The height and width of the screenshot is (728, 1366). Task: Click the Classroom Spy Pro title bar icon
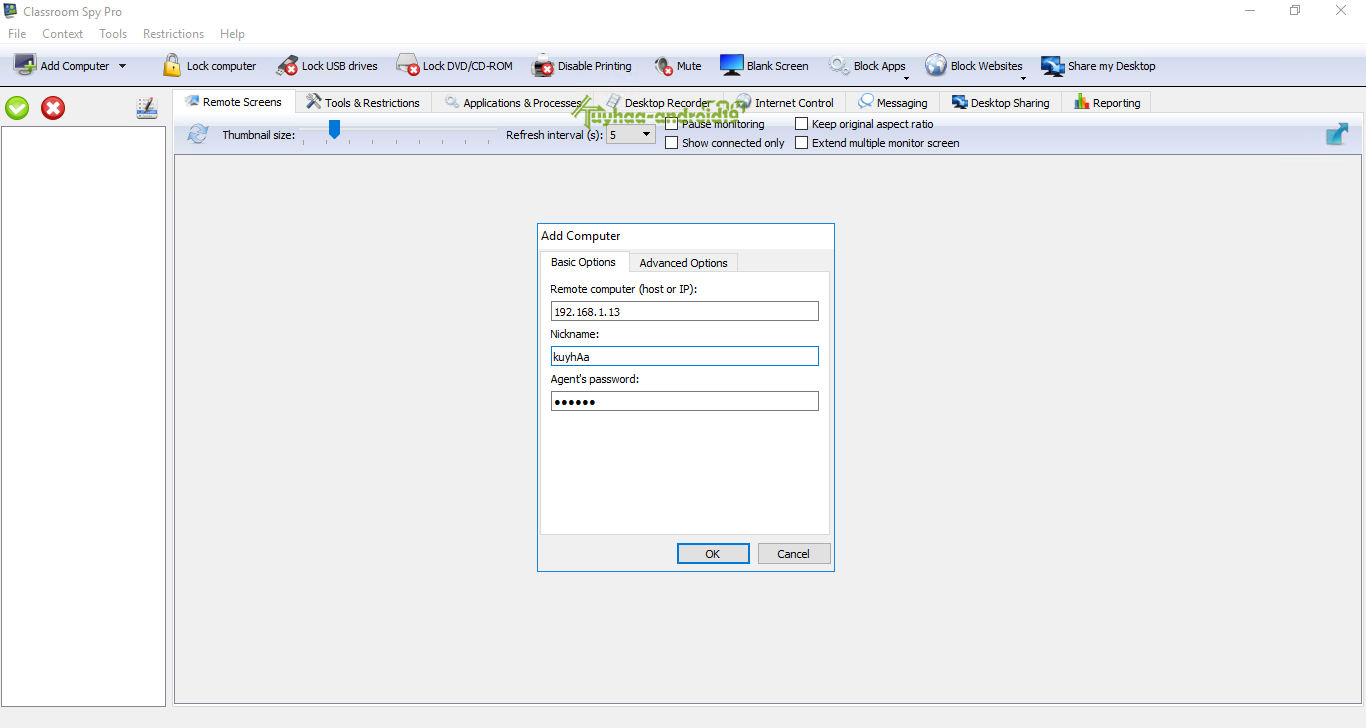coord(11,11)
